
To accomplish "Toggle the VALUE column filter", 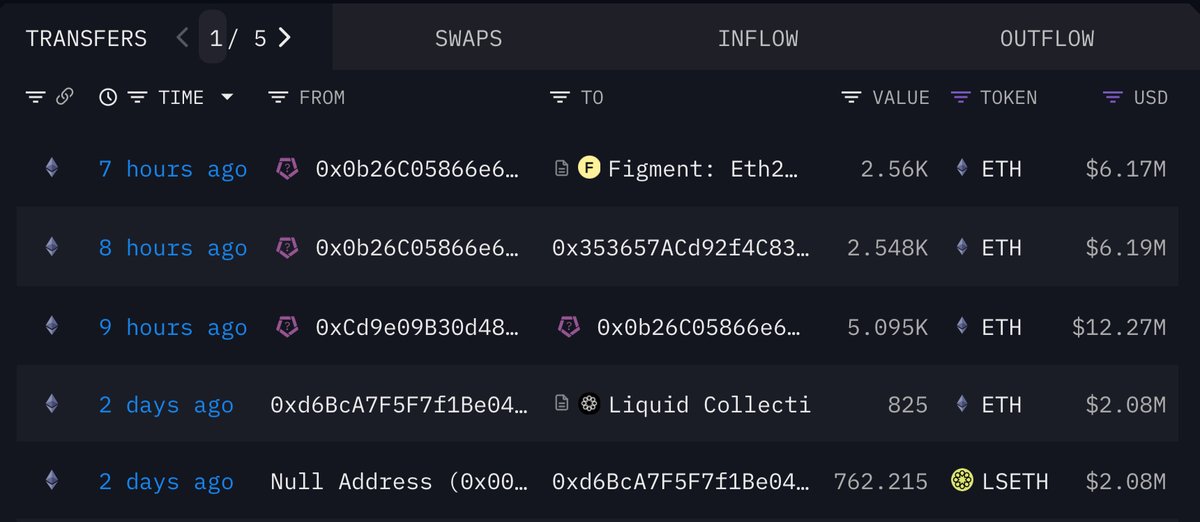I will [852, 97].
